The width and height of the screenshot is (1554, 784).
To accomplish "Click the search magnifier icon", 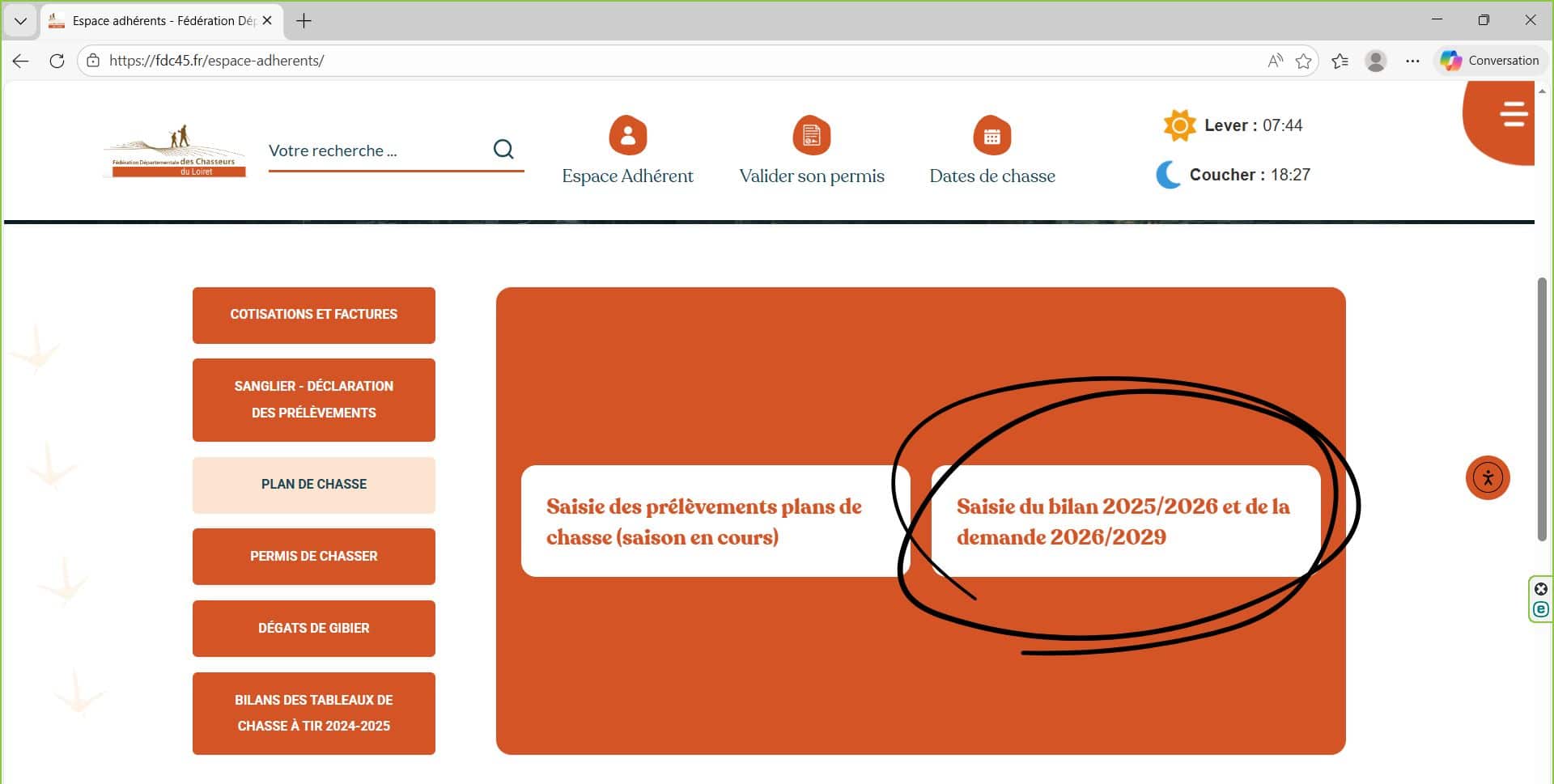I will point(503,149).
